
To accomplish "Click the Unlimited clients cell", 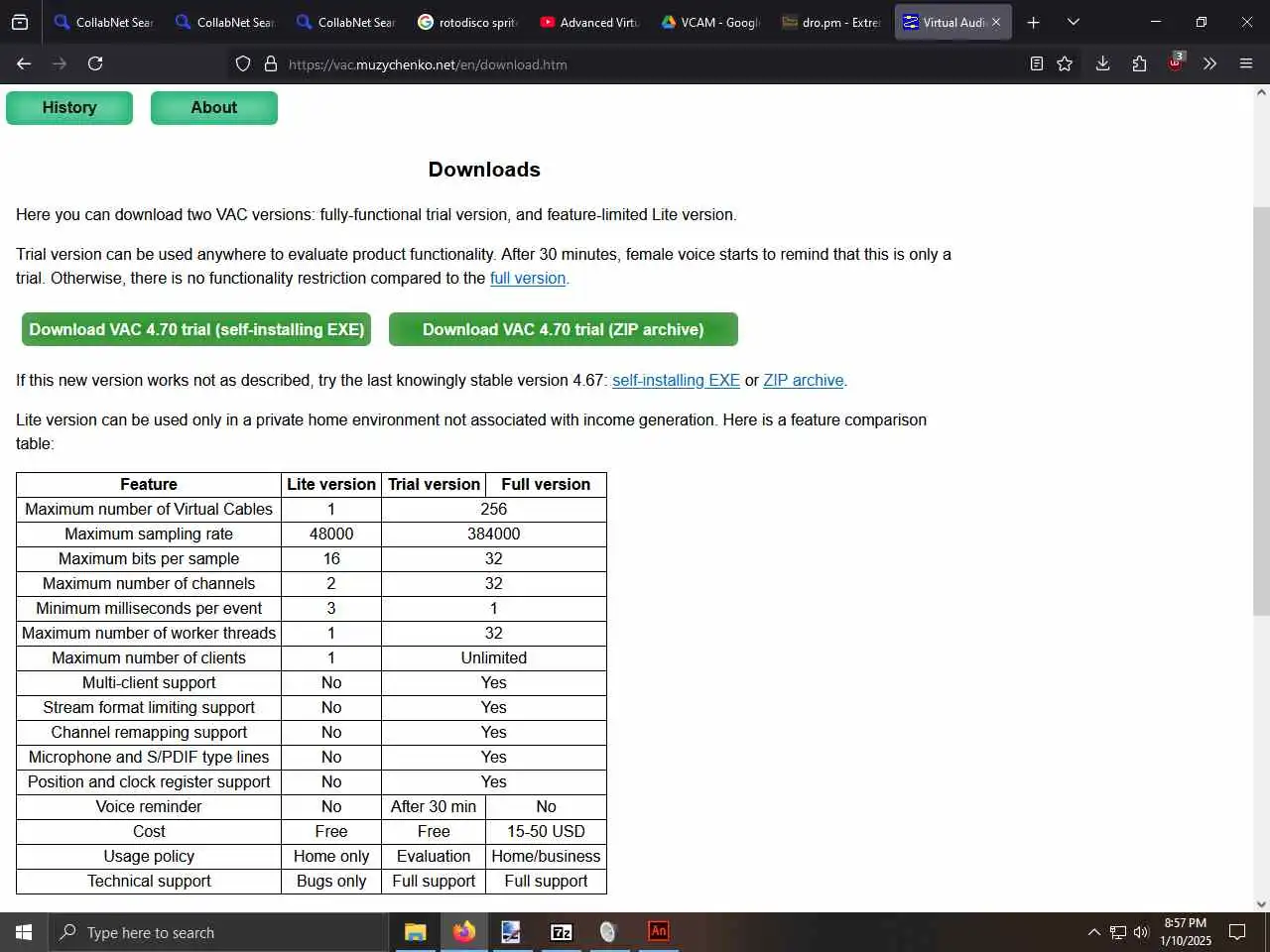I will point(494,658).
